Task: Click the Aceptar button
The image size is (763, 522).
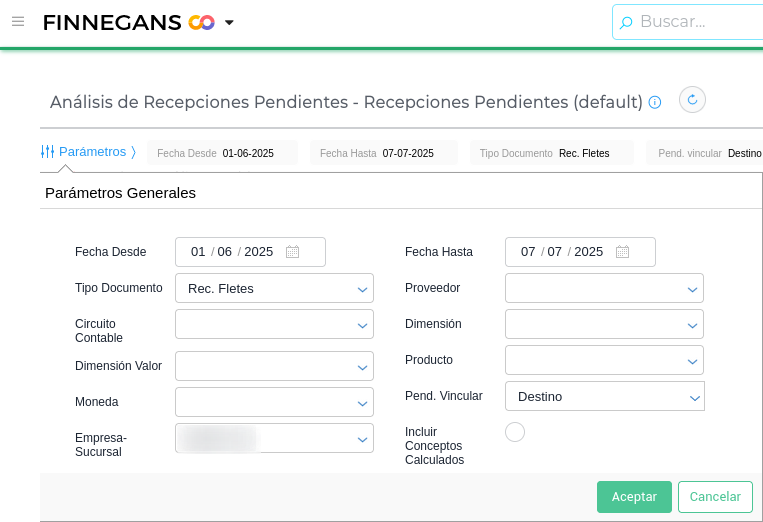Action: pyautogui.click(x=634, y=497)
